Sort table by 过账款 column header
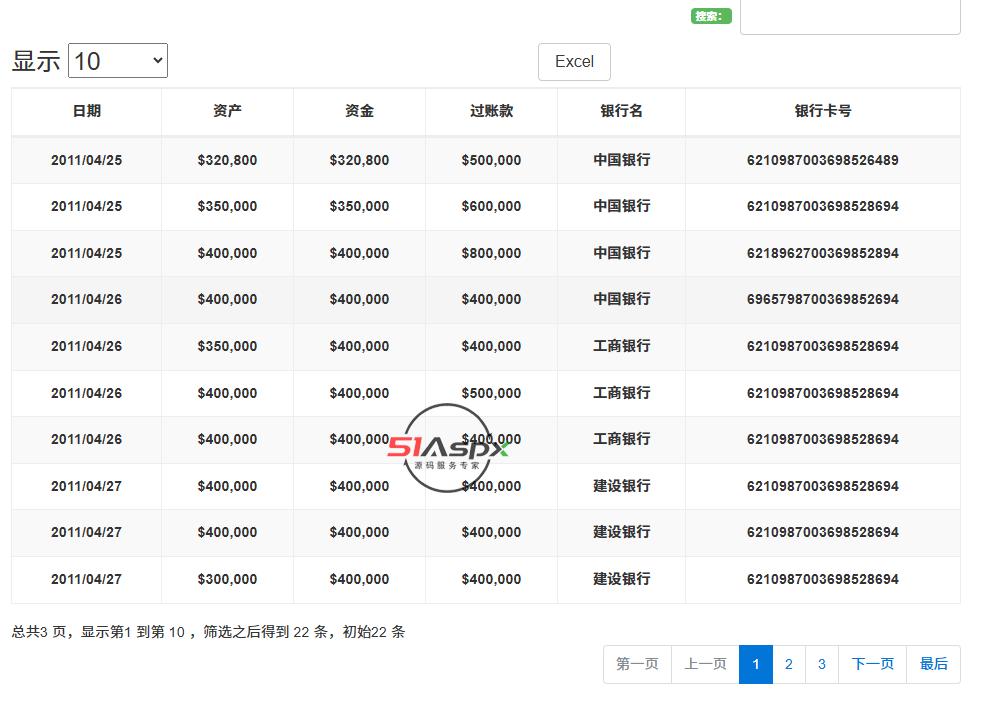 point(491,111)
